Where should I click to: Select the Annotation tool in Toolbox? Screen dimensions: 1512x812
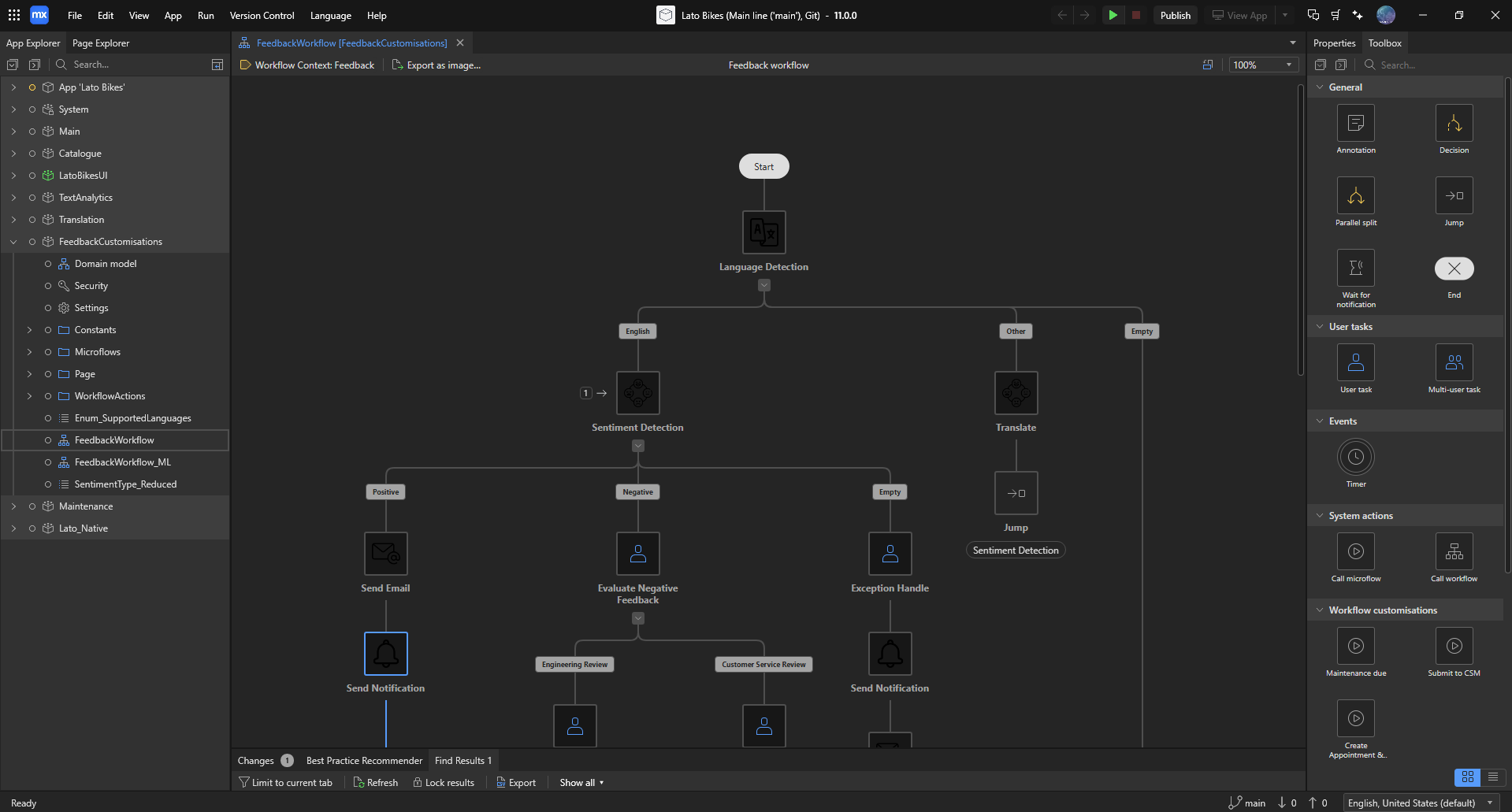click(x=1355, y=124)
